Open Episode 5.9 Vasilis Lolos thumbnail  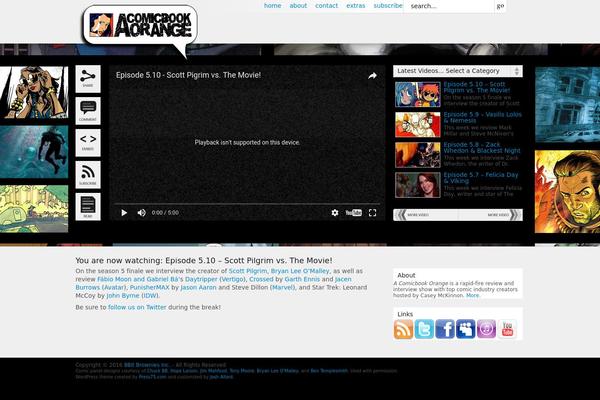[417, 124]
